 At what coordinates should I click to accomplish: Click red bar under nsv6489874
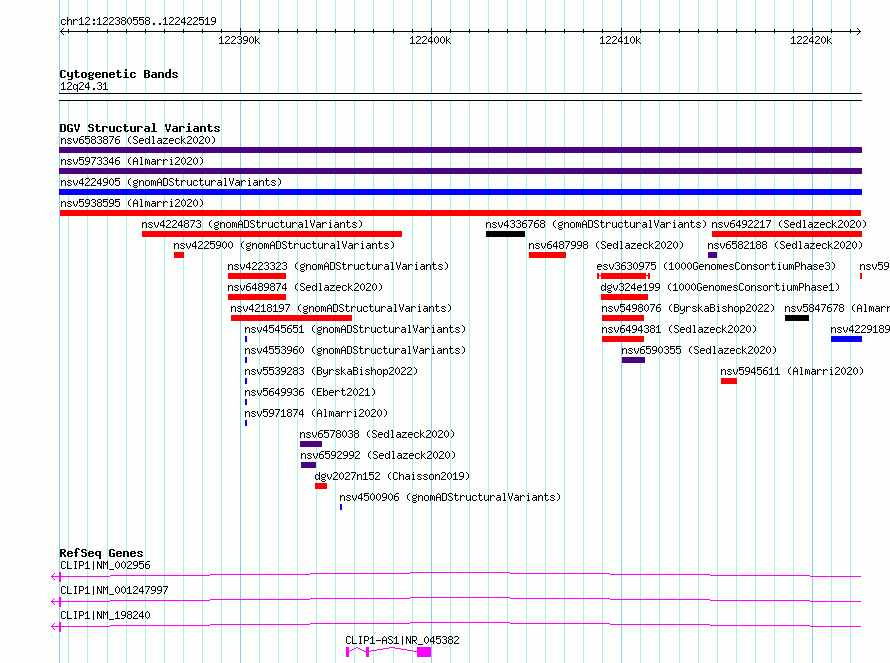[x=257, y=297]
